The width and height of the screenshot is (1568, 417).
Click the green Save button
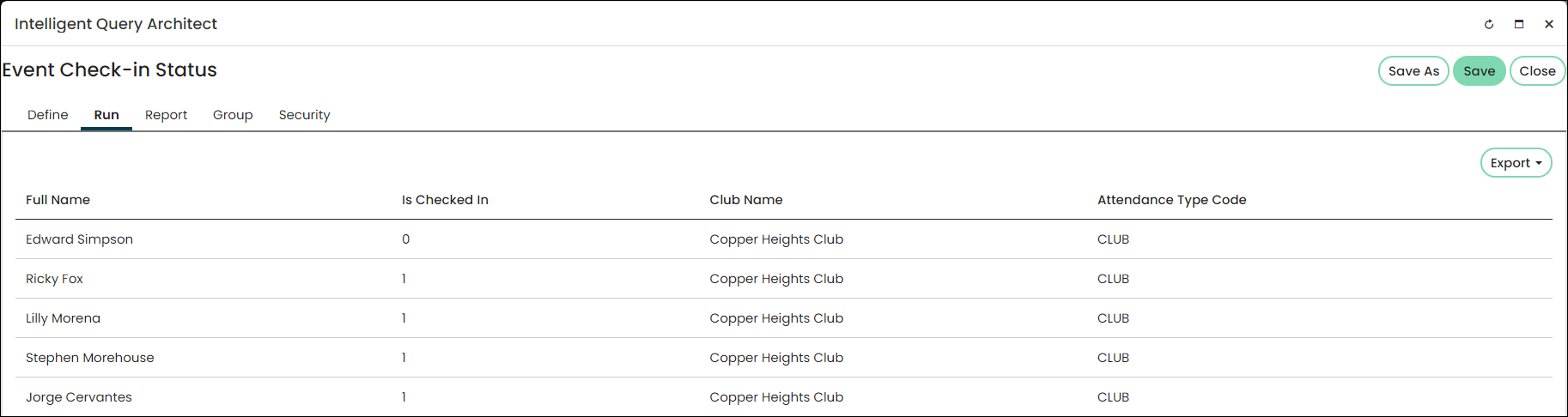1479,71
